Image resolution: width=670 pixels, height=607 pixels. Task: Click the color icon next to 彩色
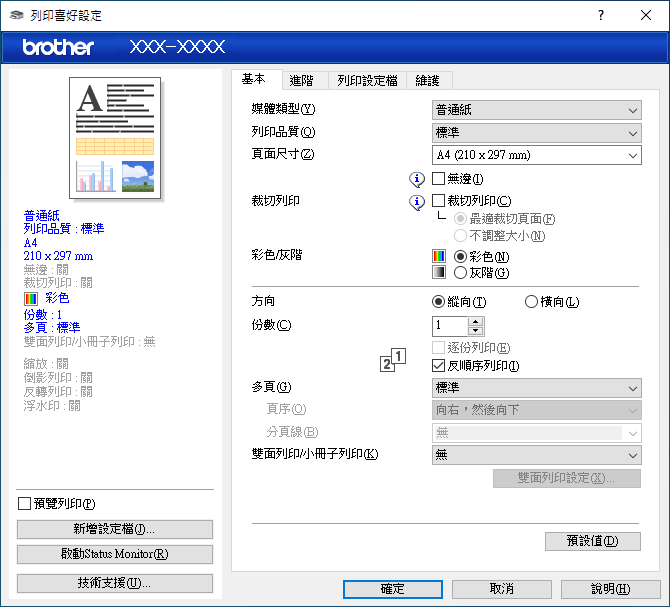point(438,256)
